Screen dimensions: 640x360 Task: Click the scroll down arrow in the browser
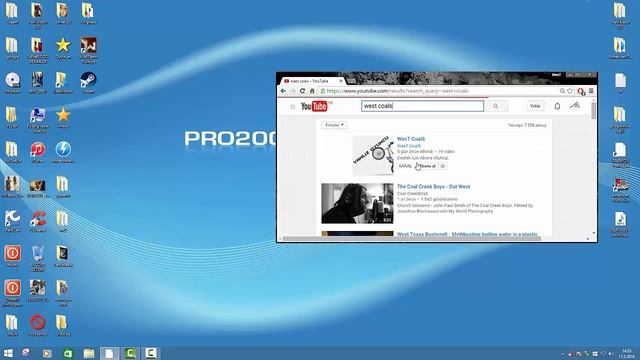[593, 233]
